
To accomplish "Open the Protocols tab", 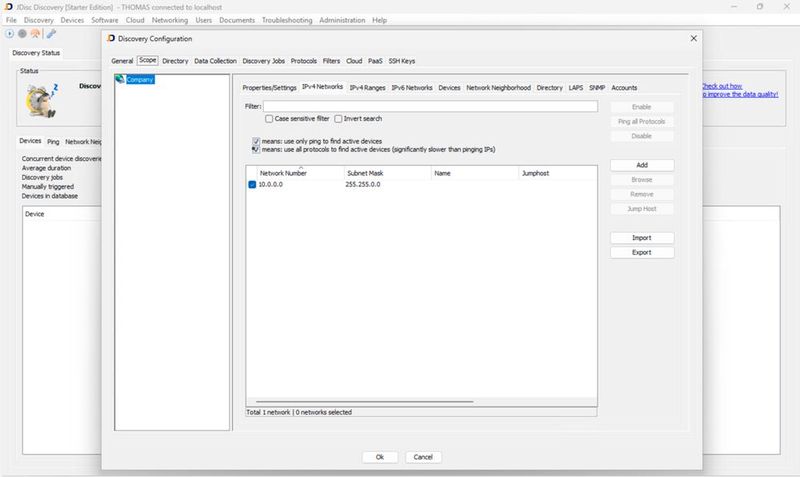I will [x=304, y=61].
